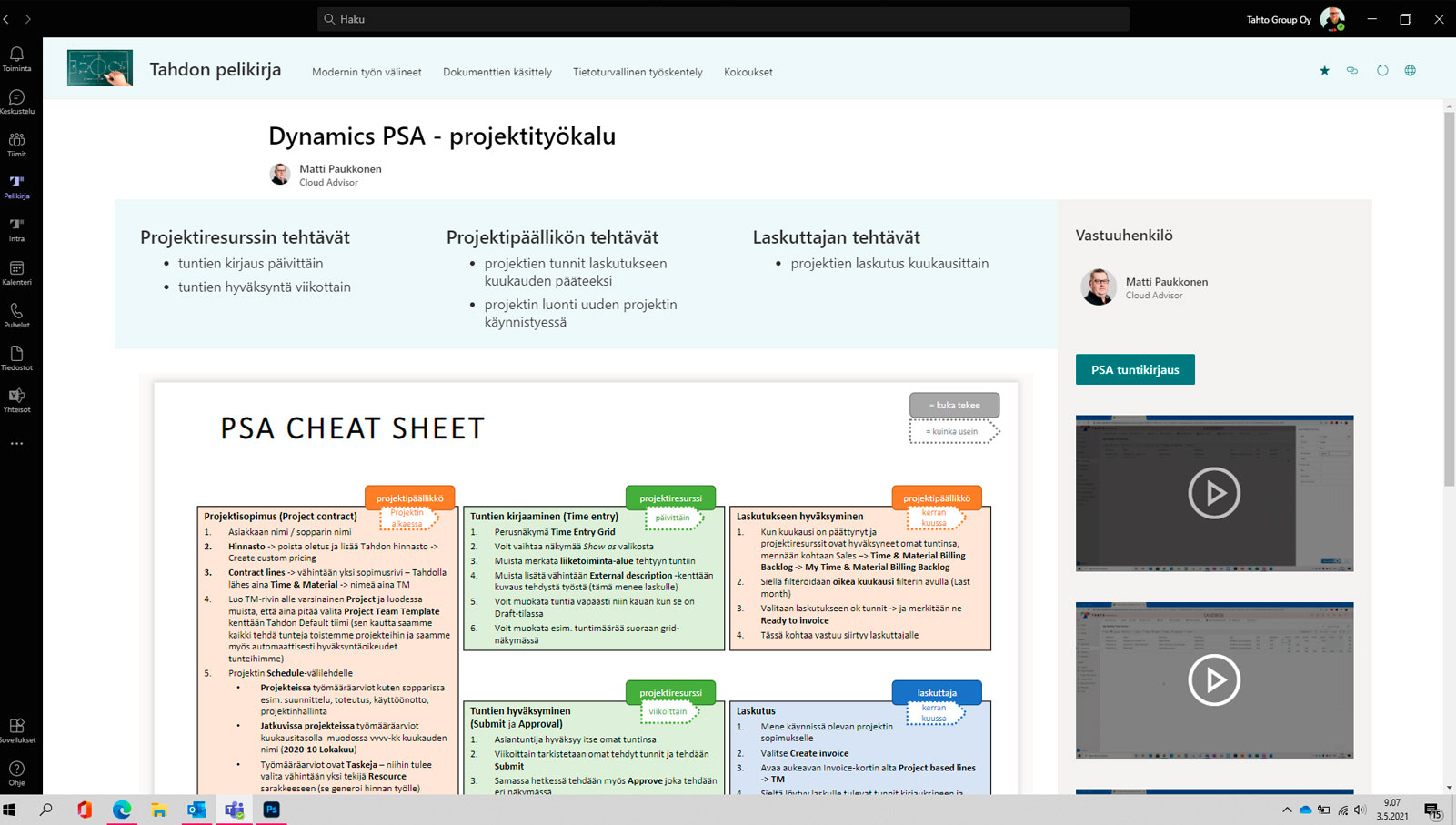Open Tiimit teams view
Image resolution: width=1456 pixels, height=825 pixels.
click(x=16, y=145)
